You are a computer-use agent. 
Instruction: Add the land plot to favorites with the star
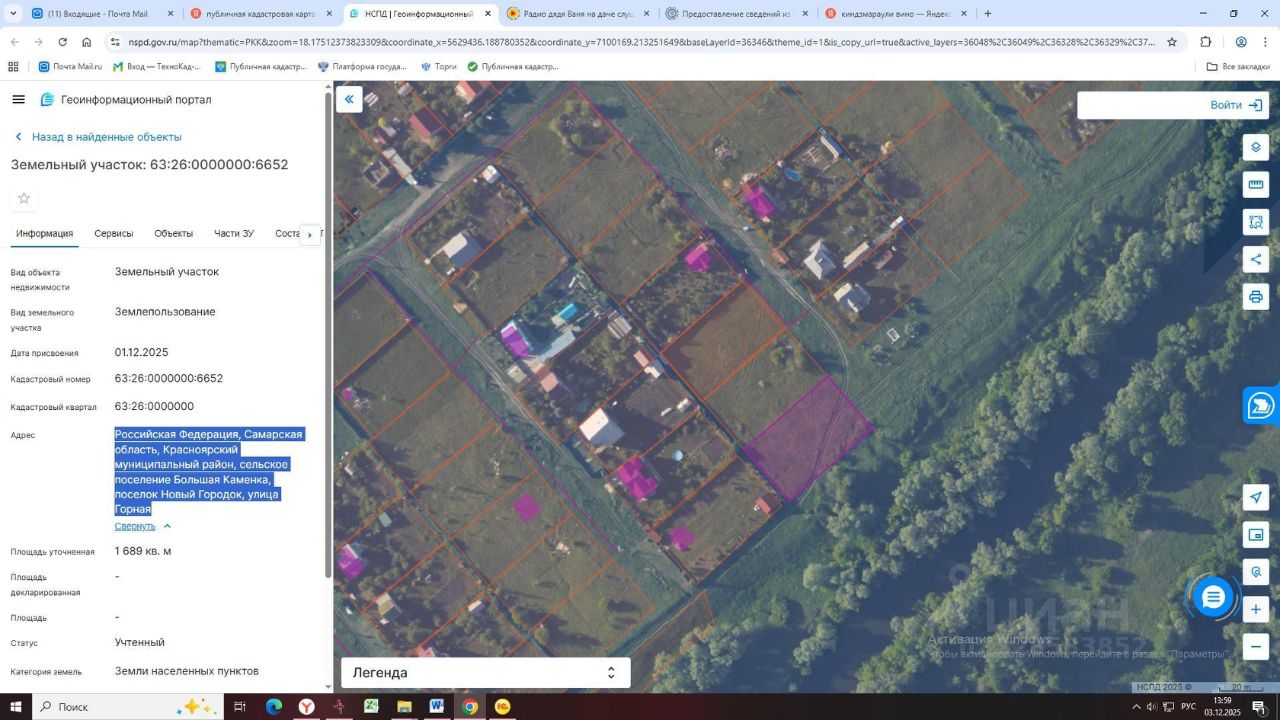click(24, 198)
